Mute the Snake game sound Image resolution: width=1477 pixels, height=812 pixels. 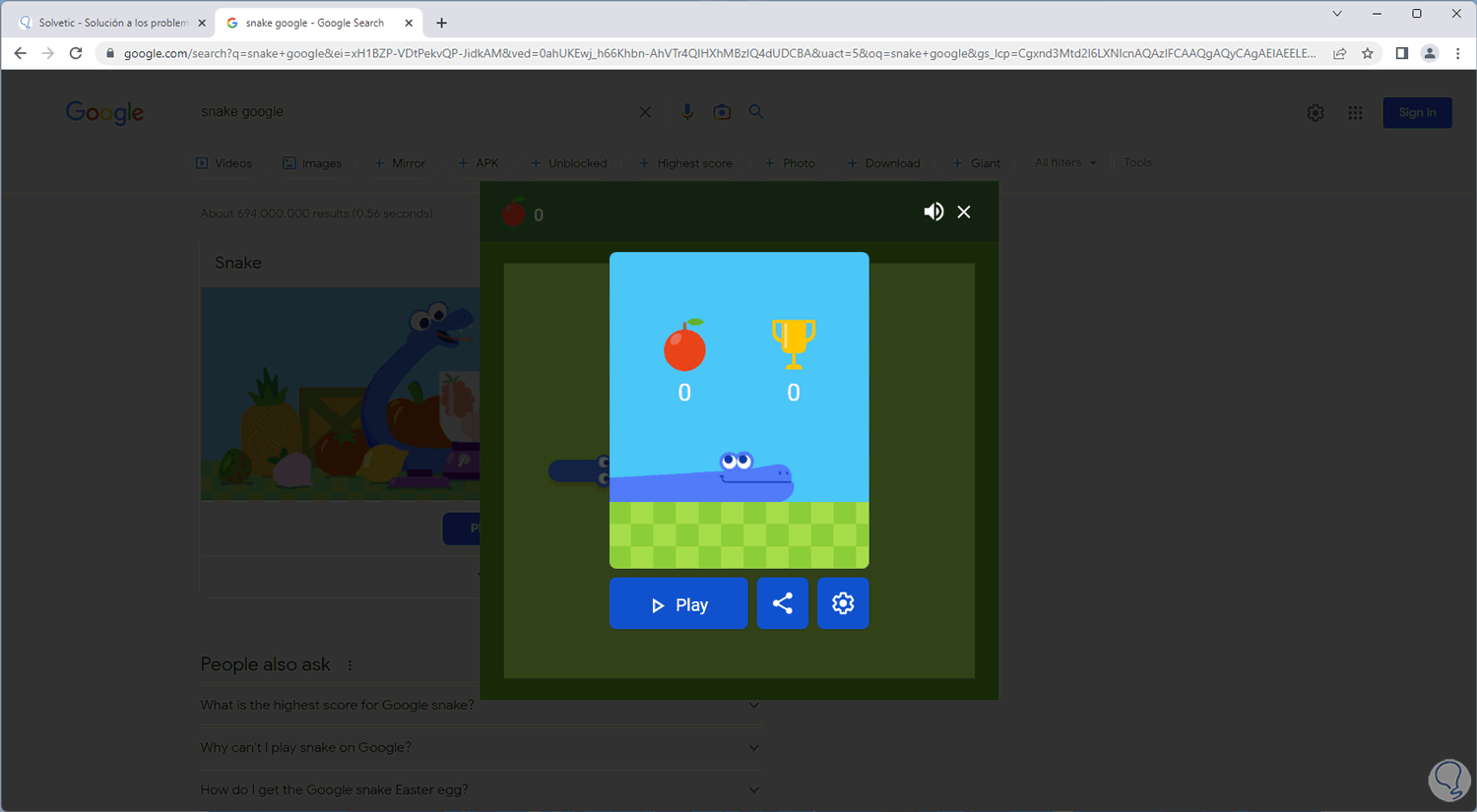[933, 212]
